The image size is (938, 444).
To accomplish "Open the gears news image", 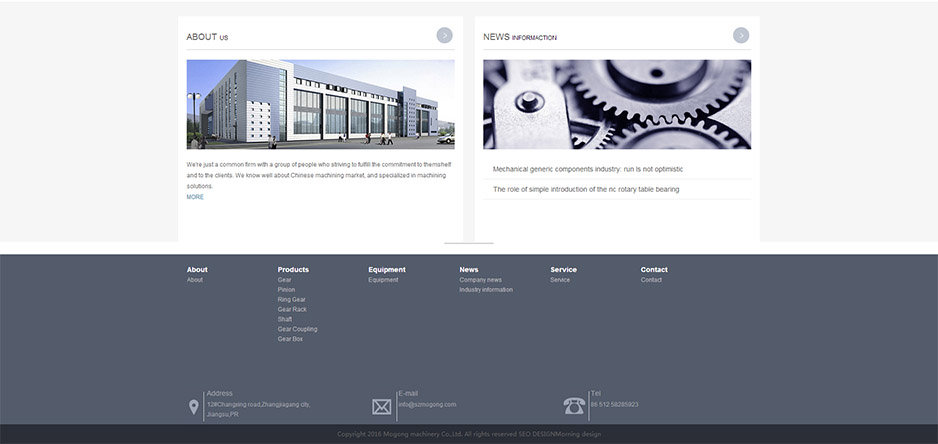I will click(x=617, y=104).
